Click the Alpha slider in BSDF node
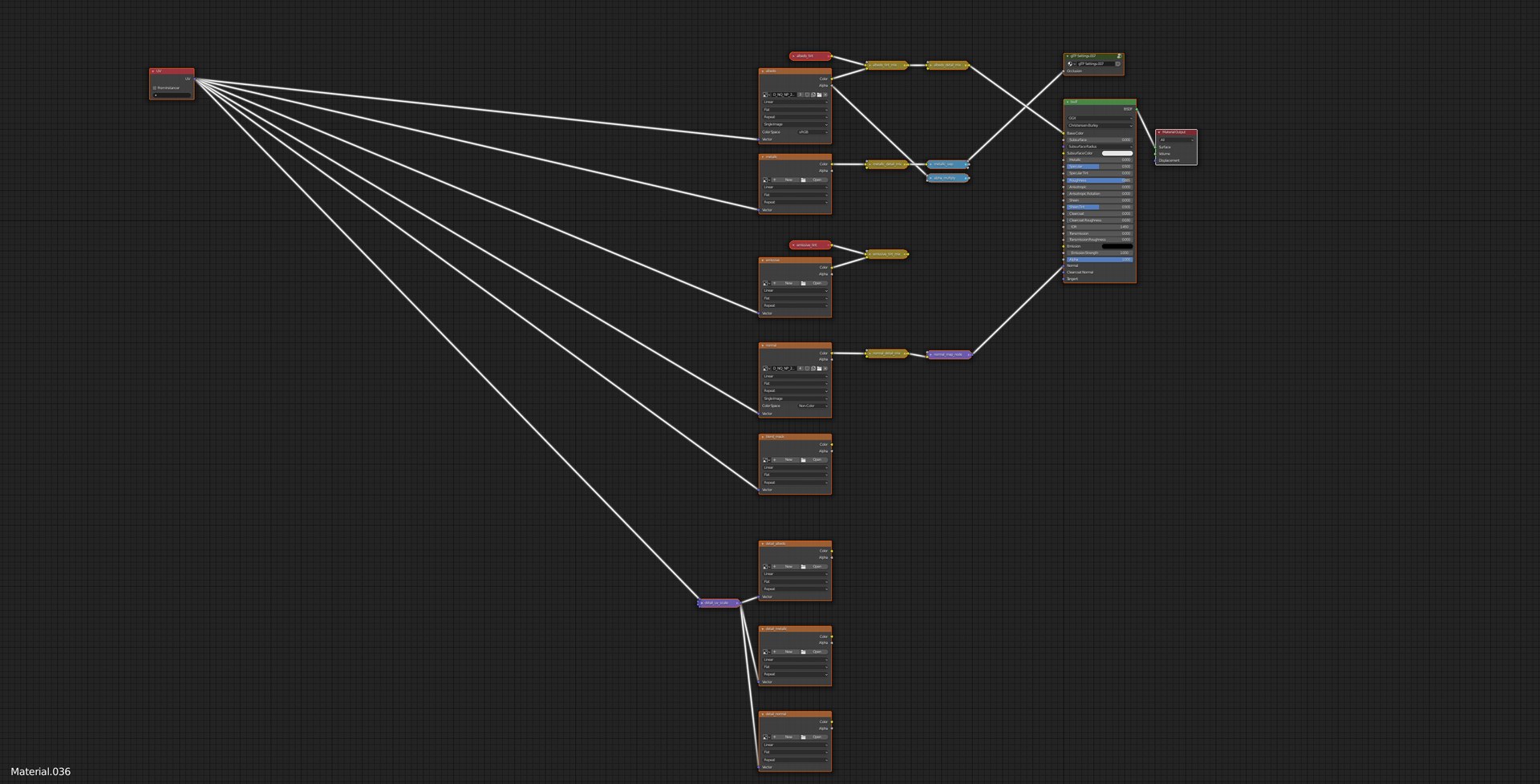The image size is (1540, 784). (1100, 260)
